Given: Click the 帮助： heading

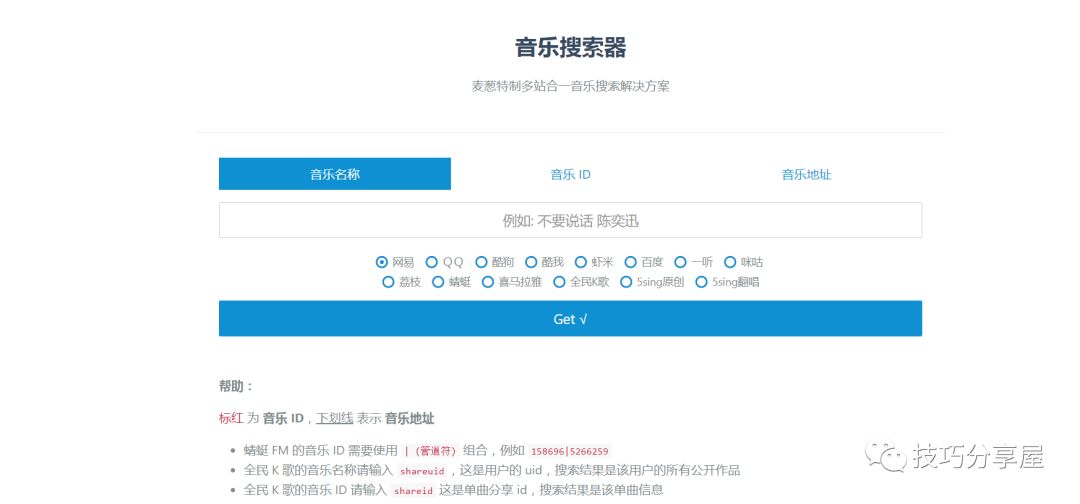Looking at the screenshot, I should pos(237,386).
